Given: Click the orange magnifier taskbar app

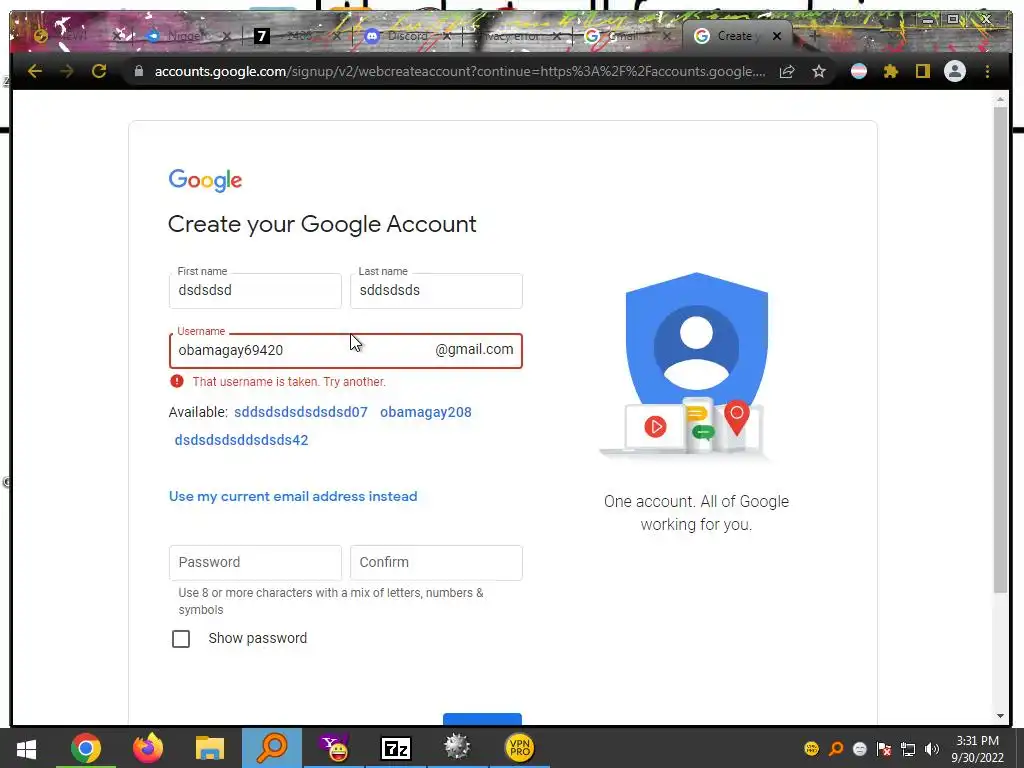Looking at the screenshot, I should pyautogui.click(x=272, y=748).
